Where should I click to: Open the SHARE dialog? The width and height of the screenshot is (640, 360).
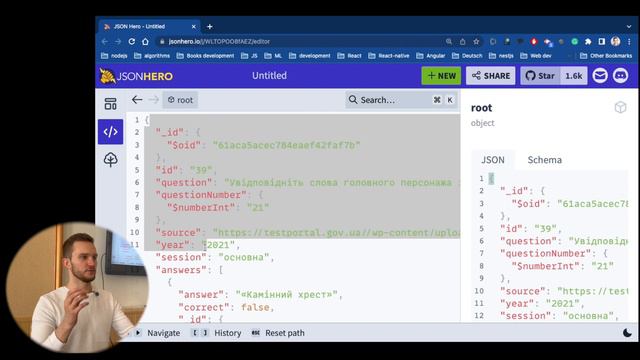pyautogui.click(x=491, y=76)
